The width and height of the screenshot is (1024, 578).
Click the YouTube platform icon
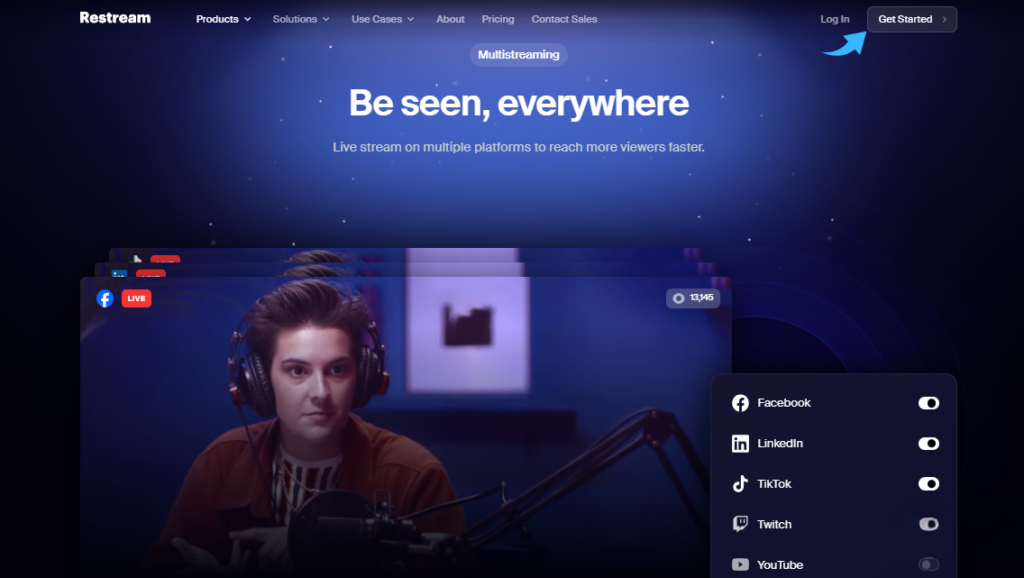pos(740,564)
